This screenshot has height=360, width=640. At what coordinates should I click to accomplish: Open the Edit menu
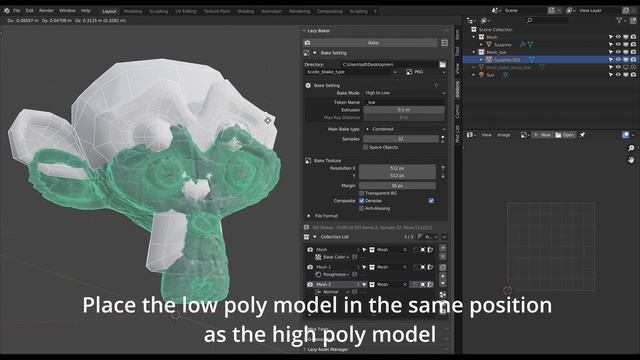(x=29, y=11)
